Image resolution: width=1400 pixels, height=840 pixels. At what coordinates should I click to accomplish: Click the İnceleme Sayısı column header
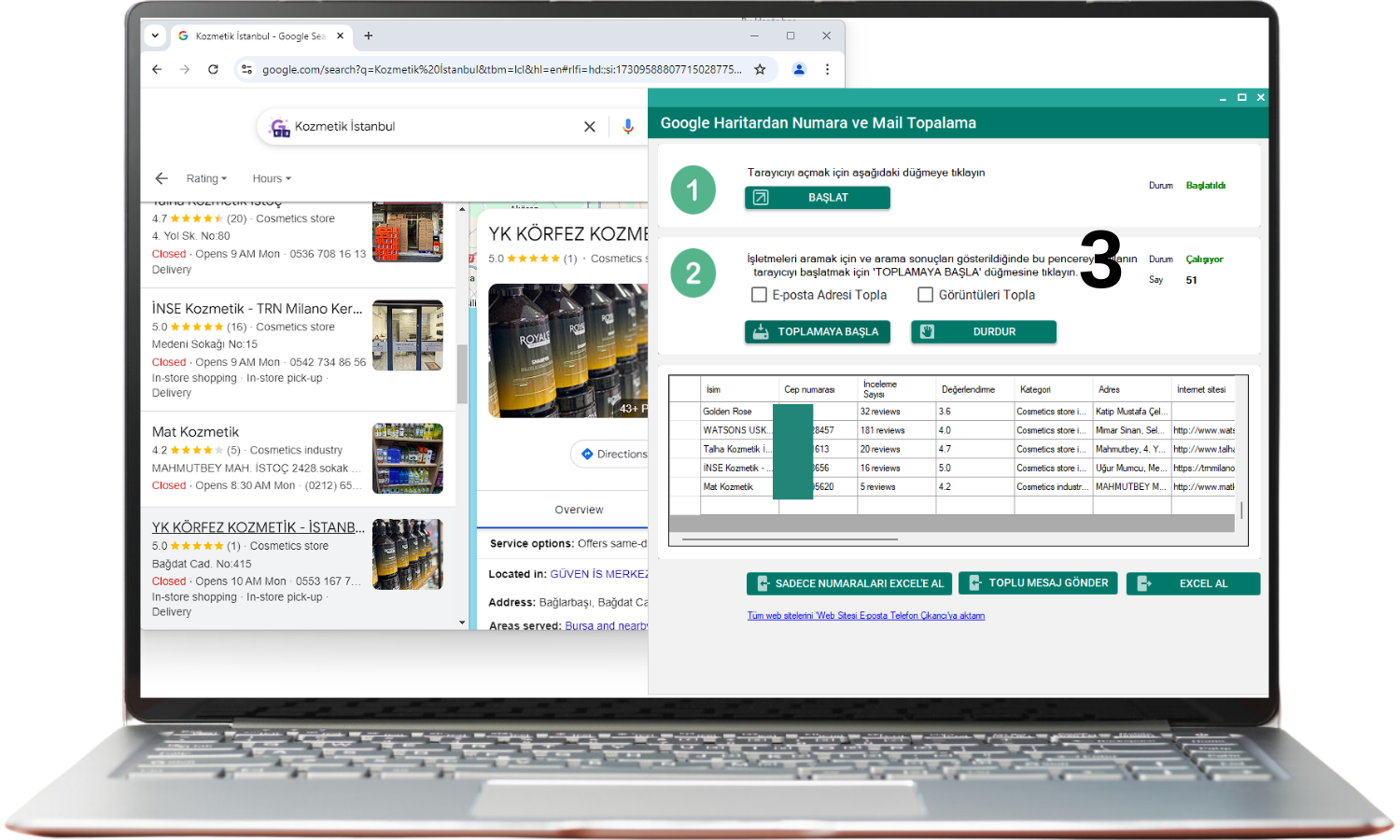point(896,389)
